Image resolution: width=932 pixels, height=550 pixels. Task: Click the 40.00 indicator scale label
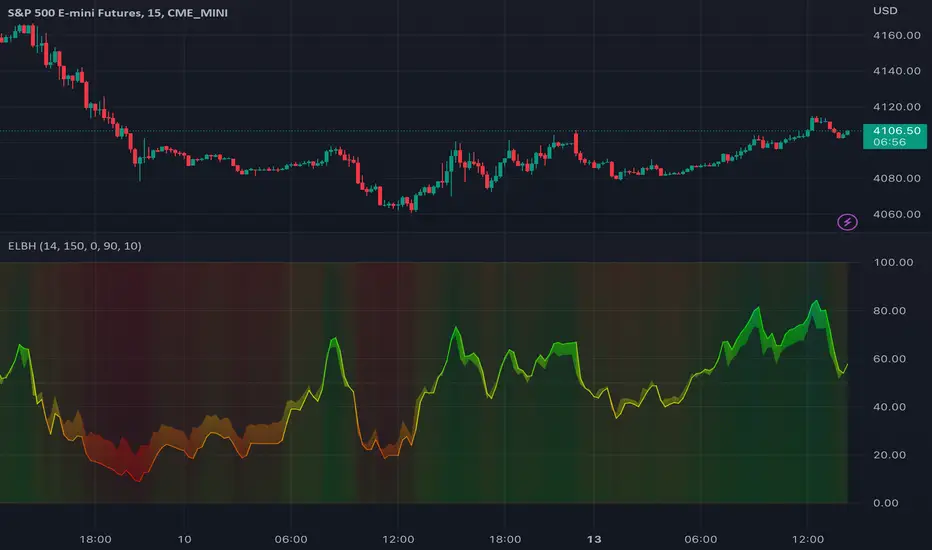coord(889,407)
